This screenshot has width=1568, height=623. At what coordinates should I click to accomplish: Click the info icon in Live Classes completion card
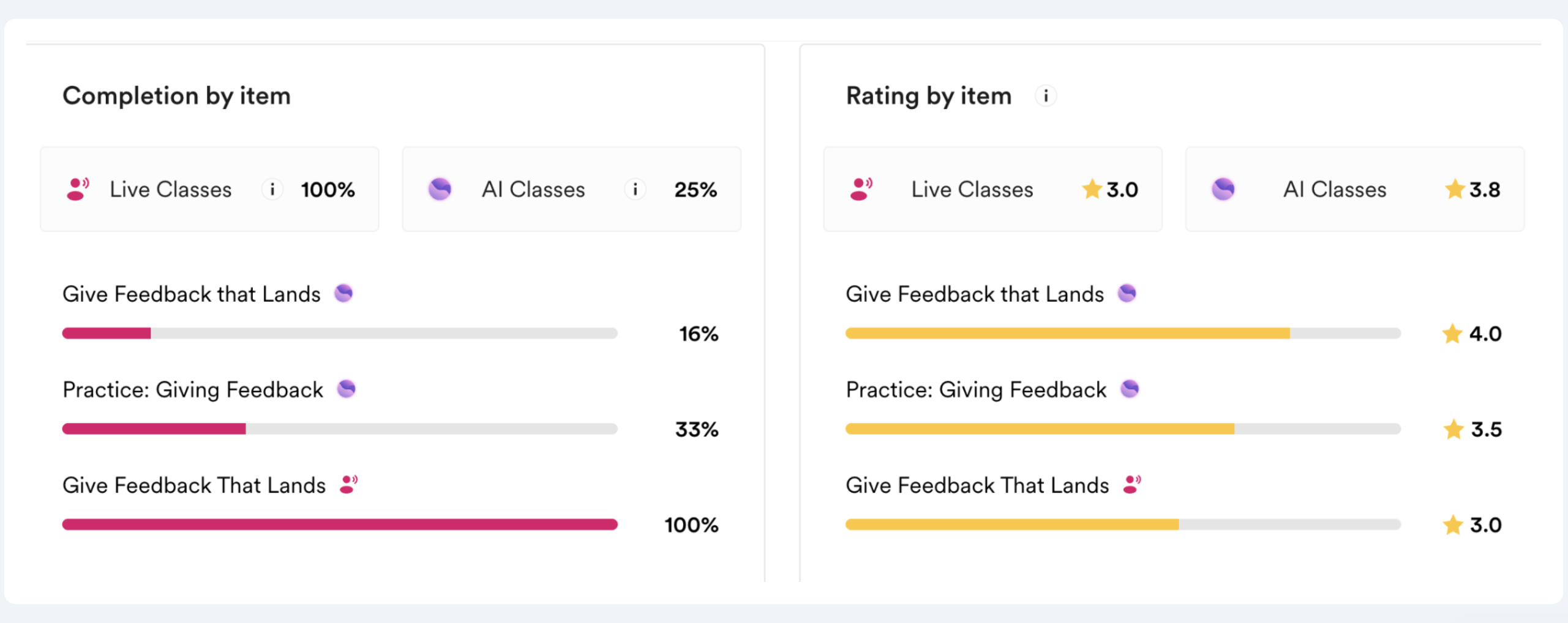(x=272, y=189)
